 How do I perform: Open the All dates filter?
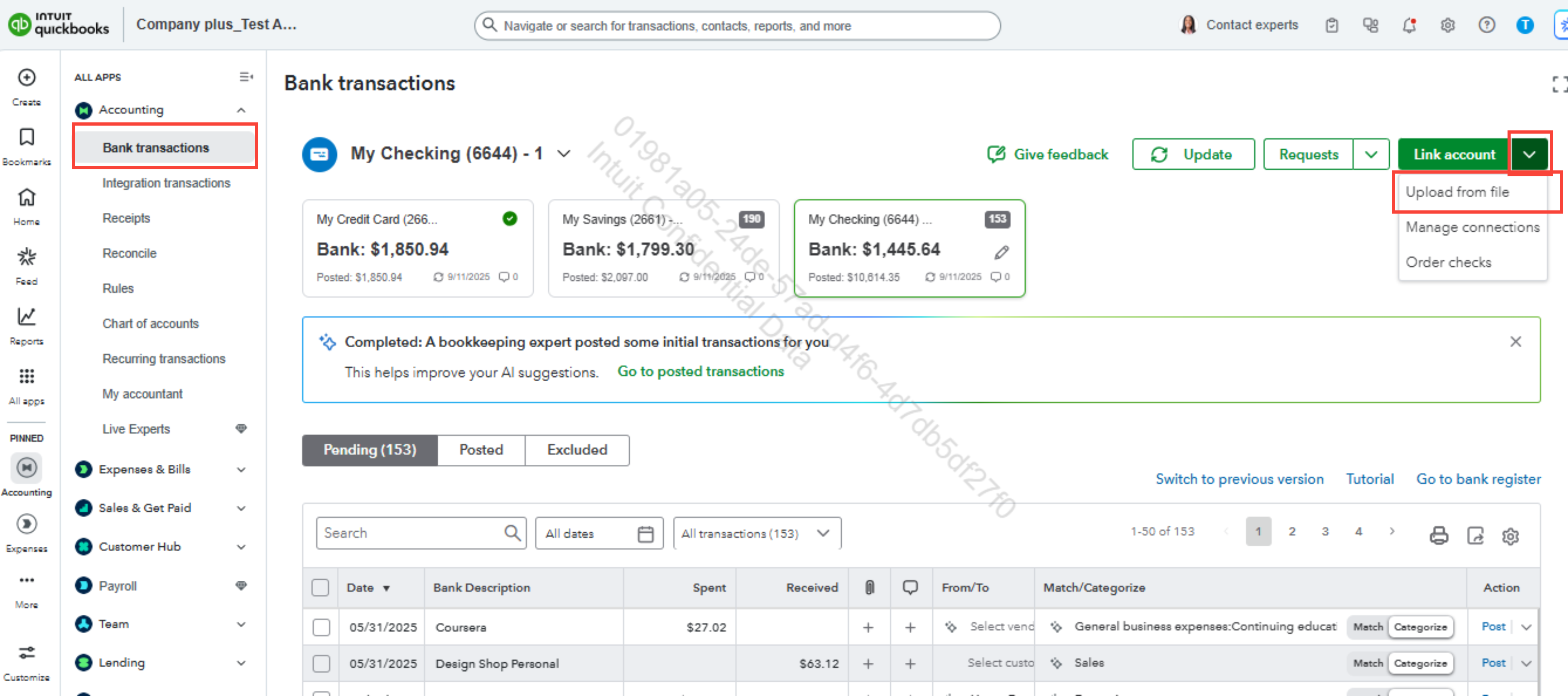tap(600, 534)
